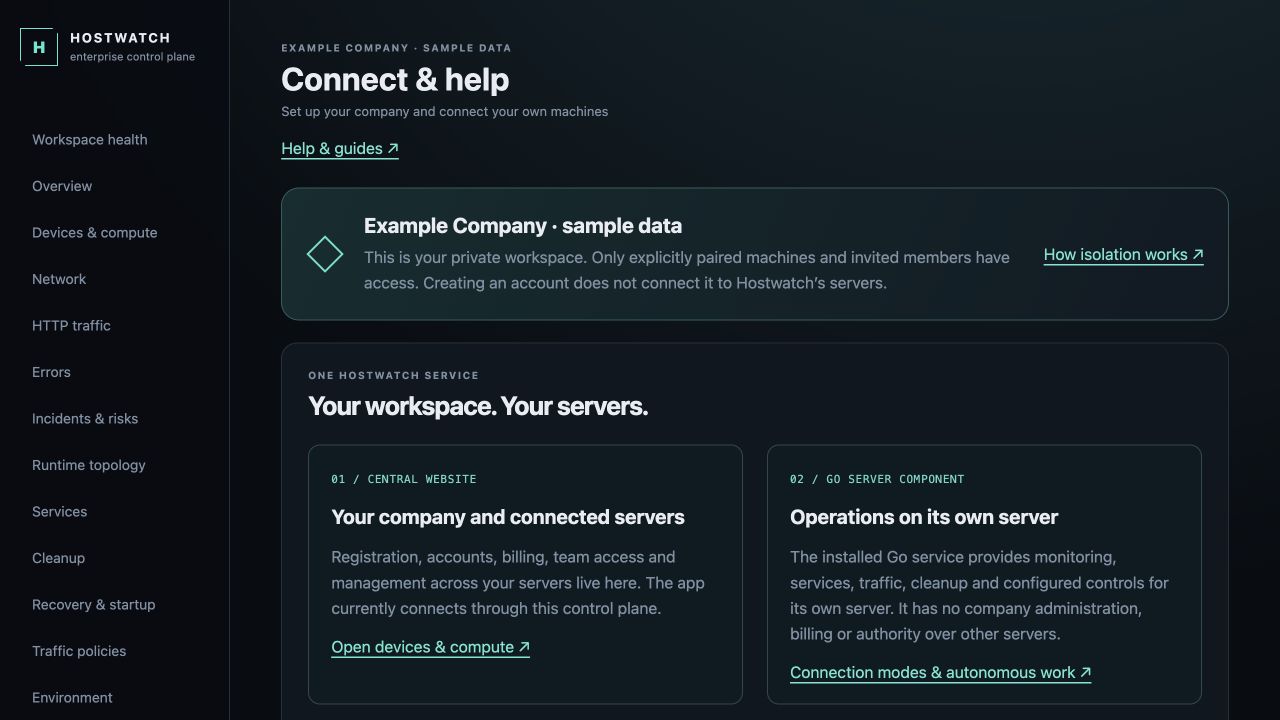The image size is (1280, 720).
Task: Click the diamond icon in Example Company banner
Action: tap(325, 254)
